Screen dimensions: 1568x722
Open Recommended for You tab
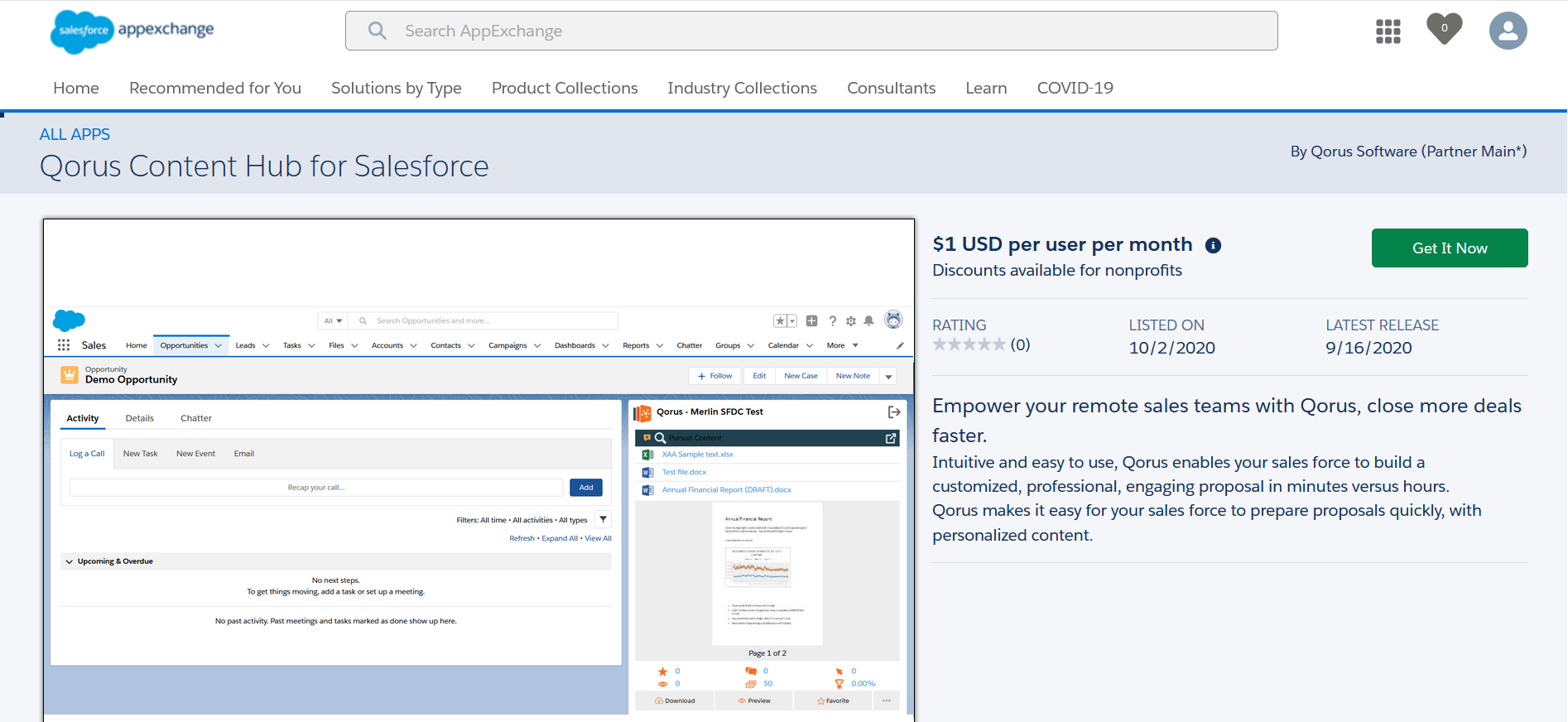pyautogui.click(x=215, y=88)
